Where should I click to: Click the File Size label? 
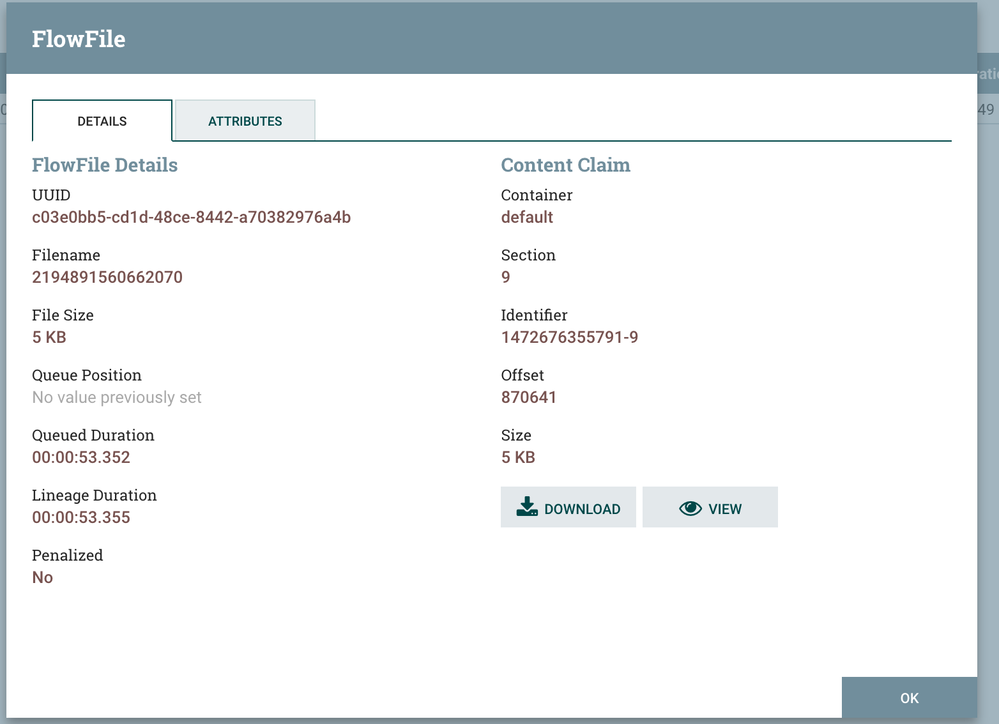click(62, 315)
